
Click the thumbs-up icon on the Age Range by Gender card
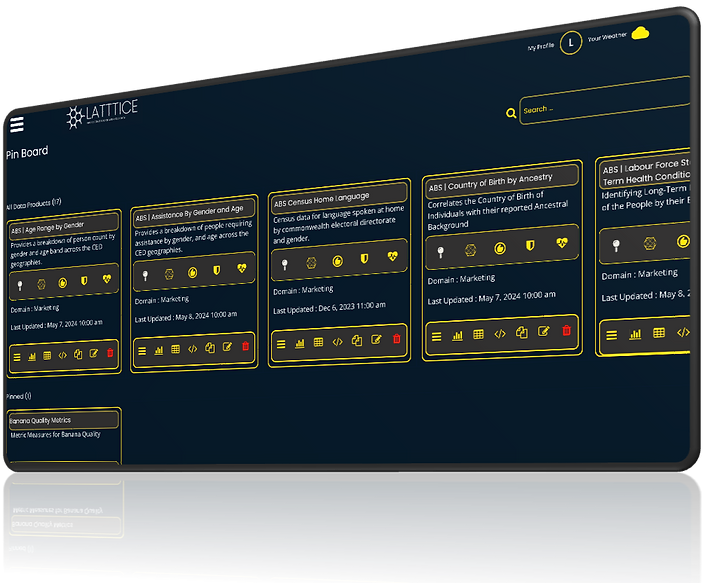tap(62, 282)
